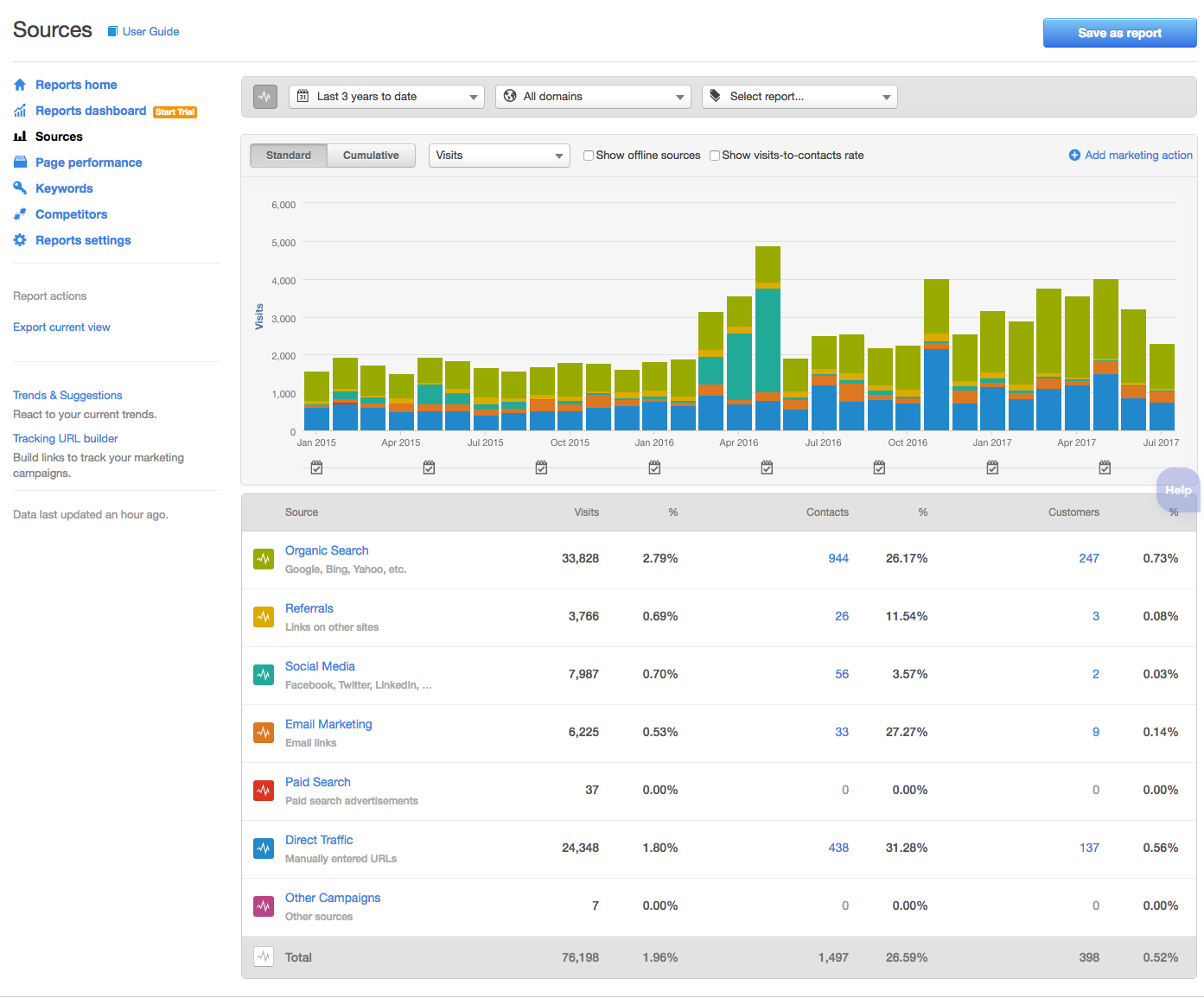Toggle the Paid Search red series icon
This screenshot has height=998, width=1204.
pyautogui.click(x=264, y=791)
